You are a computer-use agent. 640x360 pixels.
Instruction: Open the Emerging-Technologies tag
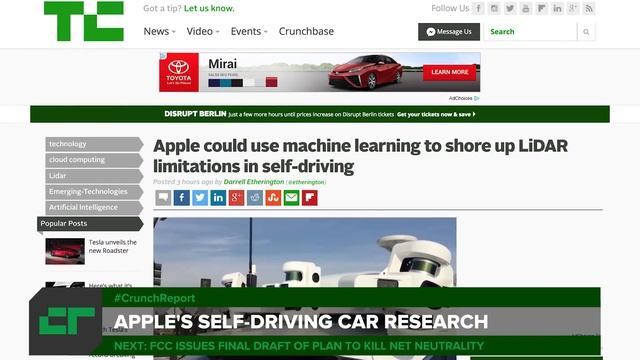94,192
